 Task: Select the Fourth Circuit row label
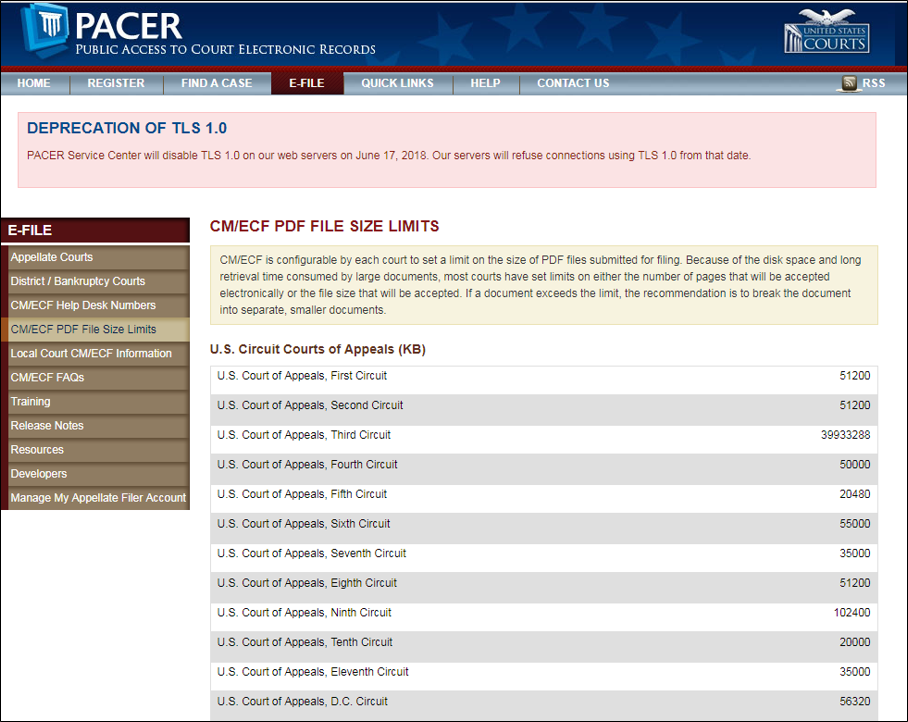307,464
